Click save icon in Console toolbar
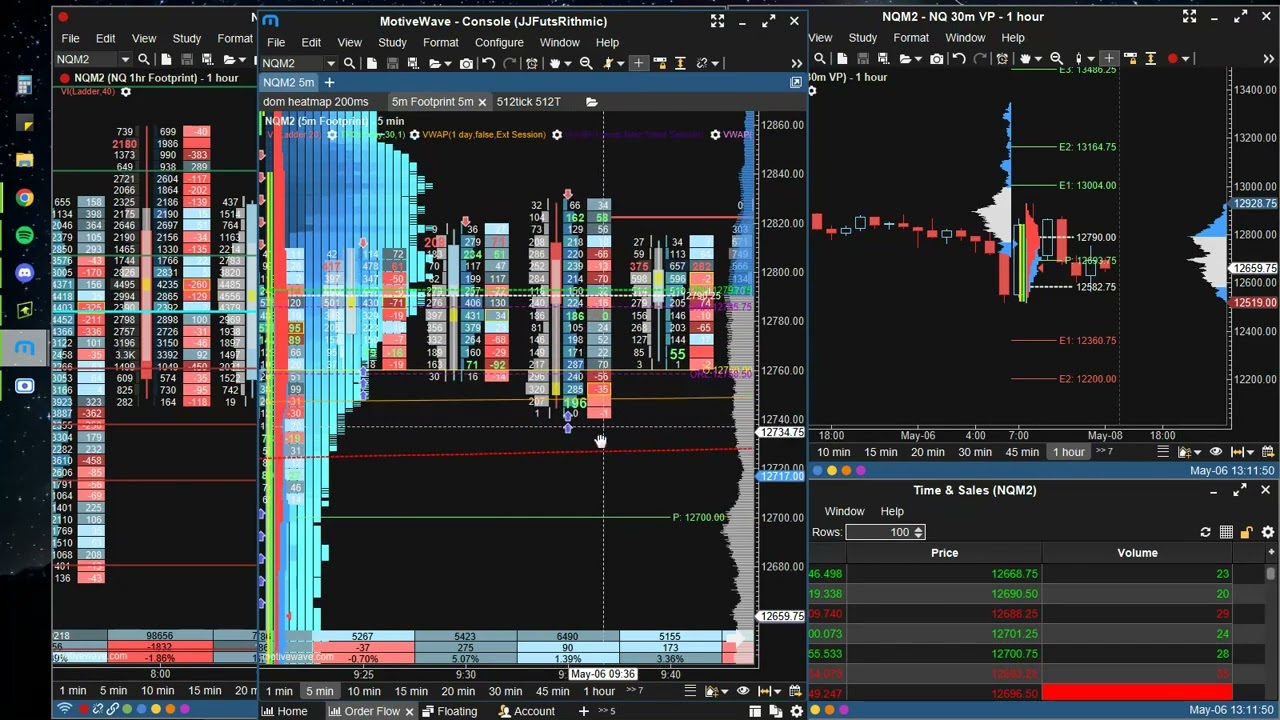The image size is (1280, 720). coord(392,63)
